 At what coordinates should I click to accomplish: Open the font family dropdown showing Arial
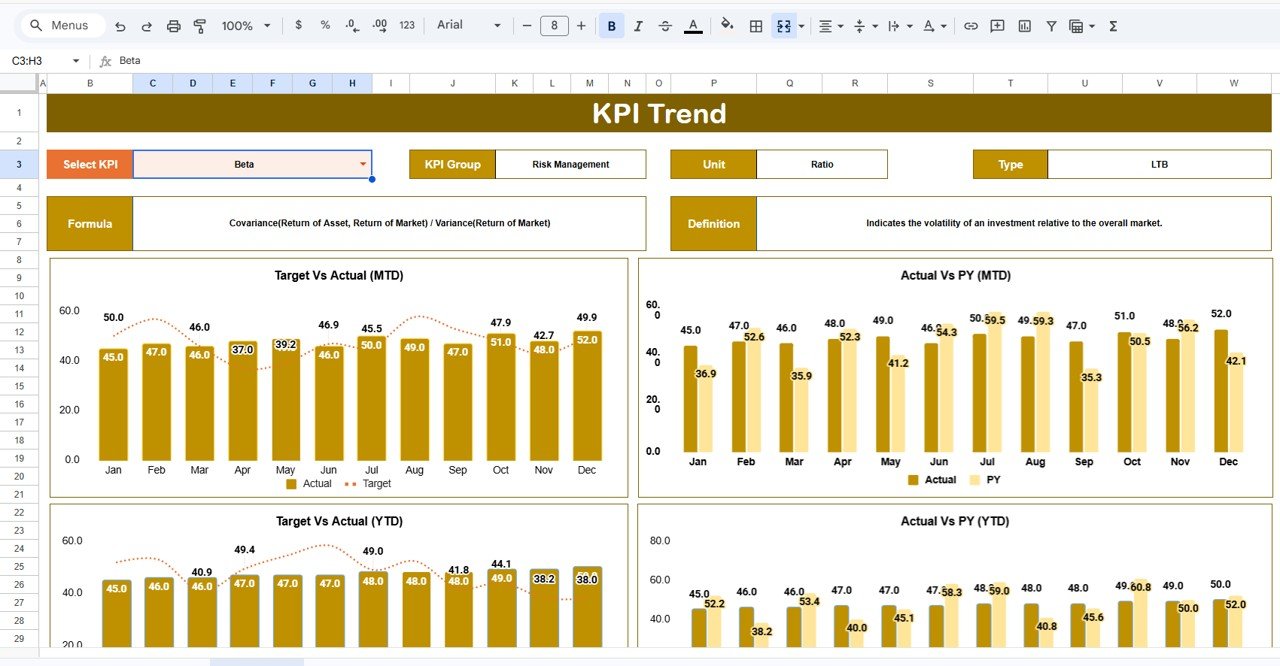click(x=465, y=25)
